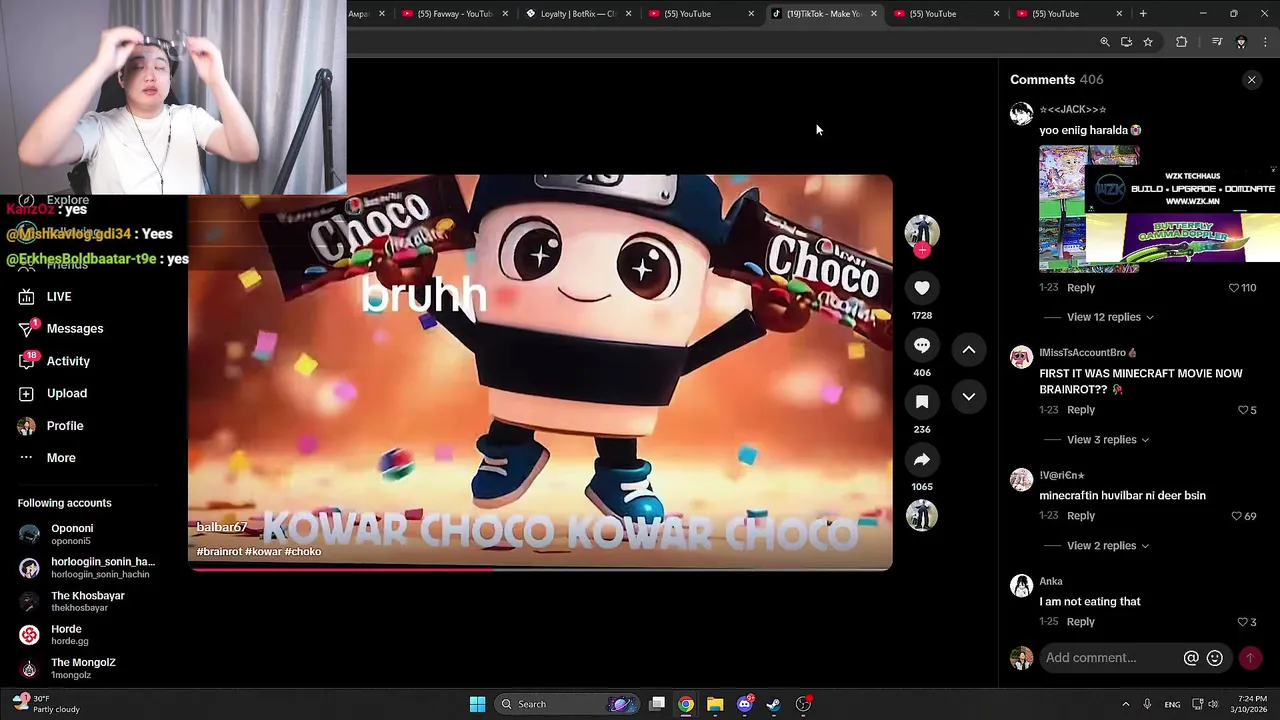Open Activity notifications in sidebar

coord(54,361)
